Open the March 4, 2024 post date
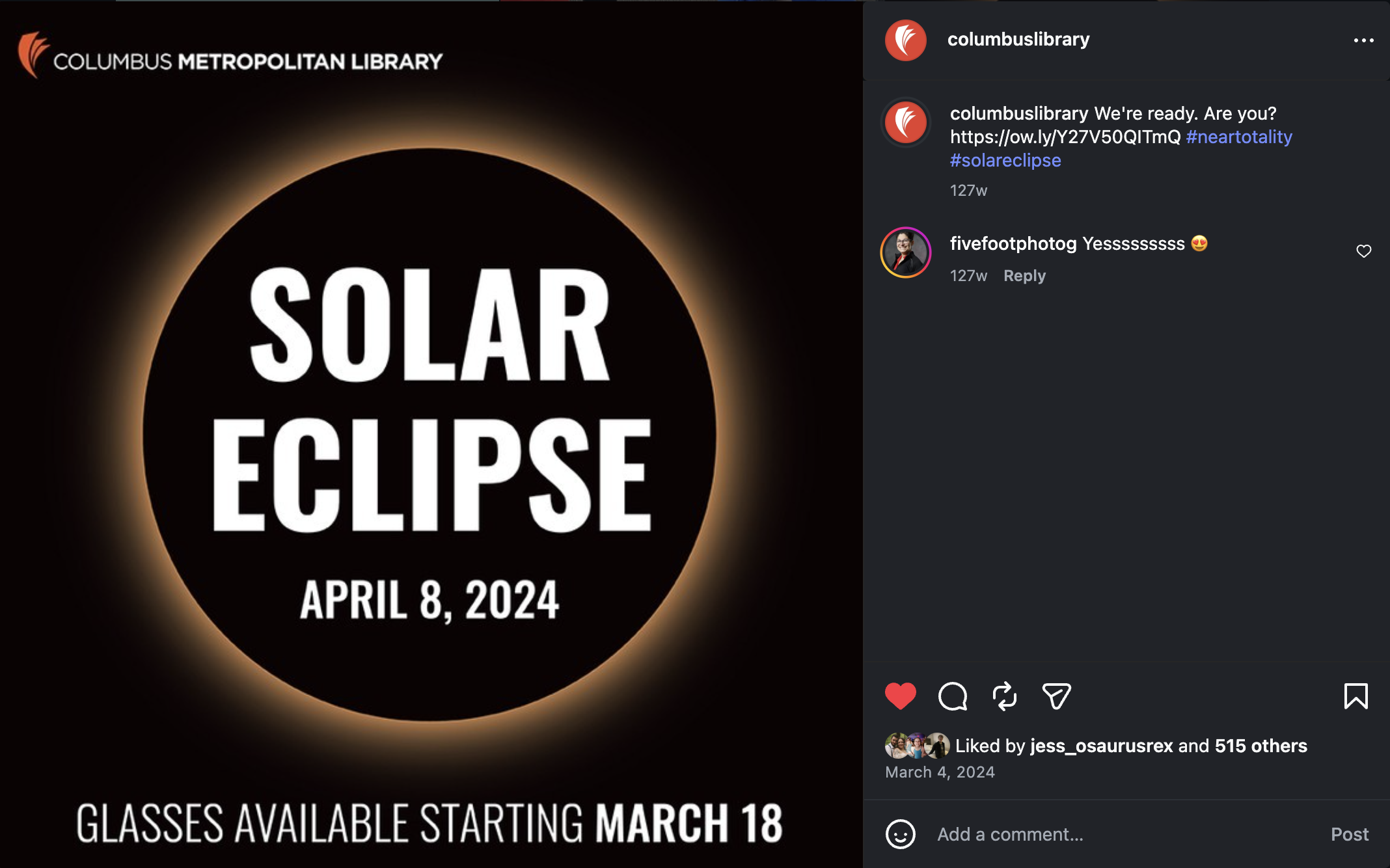The width and height of the screenshot is (1390, 868). (940, 772)
